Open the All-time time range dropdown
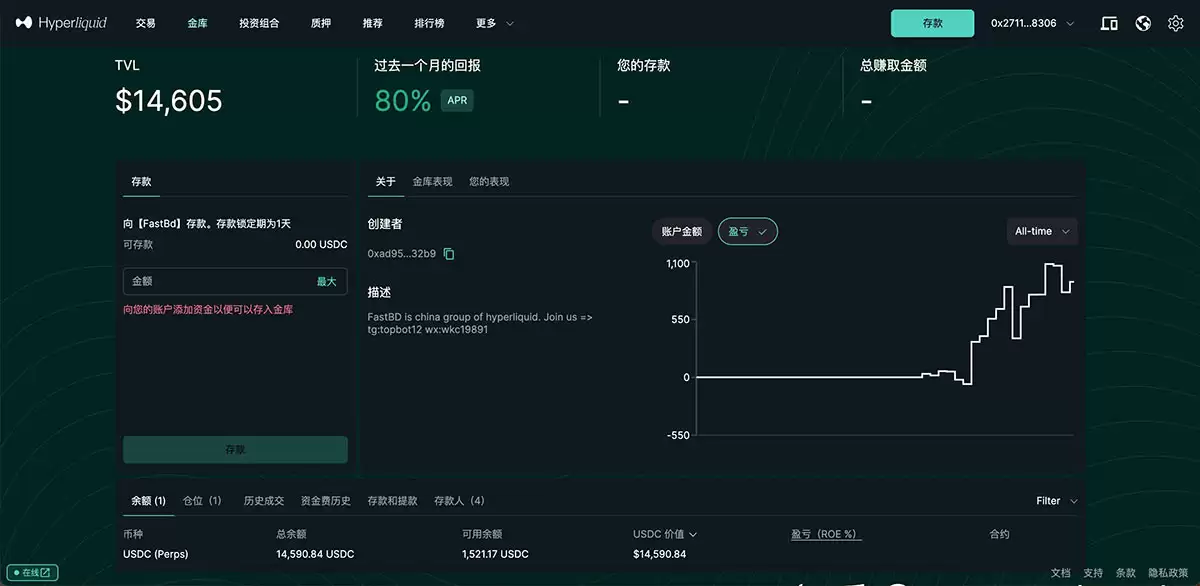 (x=1041, y=231)
